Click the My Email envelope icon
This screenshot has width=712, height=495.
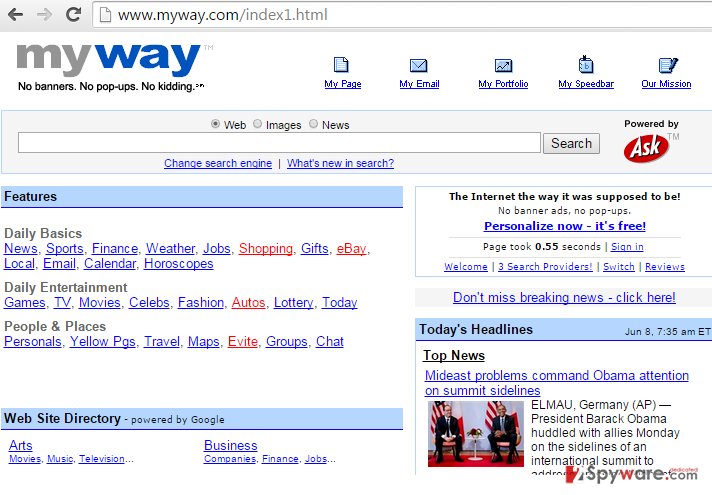pos(418,65)
